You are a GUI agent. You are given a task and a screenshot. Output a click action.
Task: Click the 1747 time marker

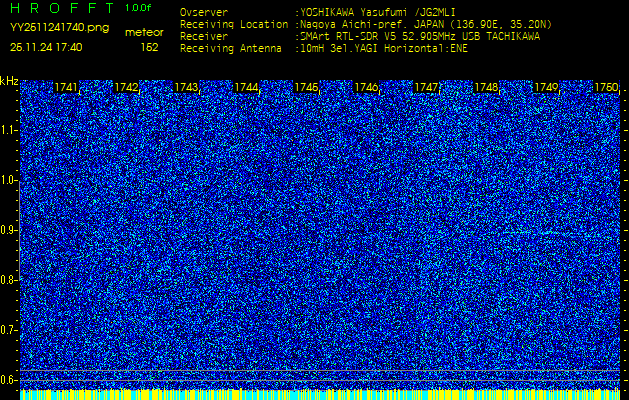point(426,88)
